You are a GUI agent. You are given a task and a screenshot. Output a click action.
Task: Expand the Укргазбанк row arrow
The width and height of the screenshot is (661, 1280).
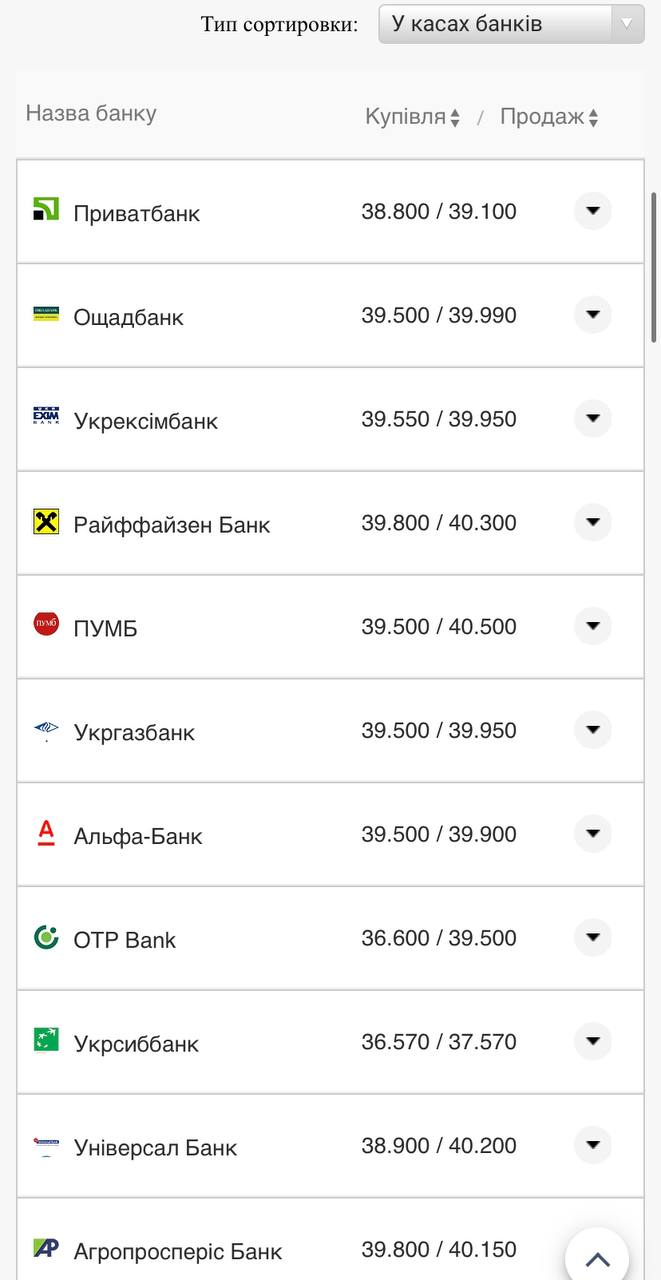[x=592, y=730]
